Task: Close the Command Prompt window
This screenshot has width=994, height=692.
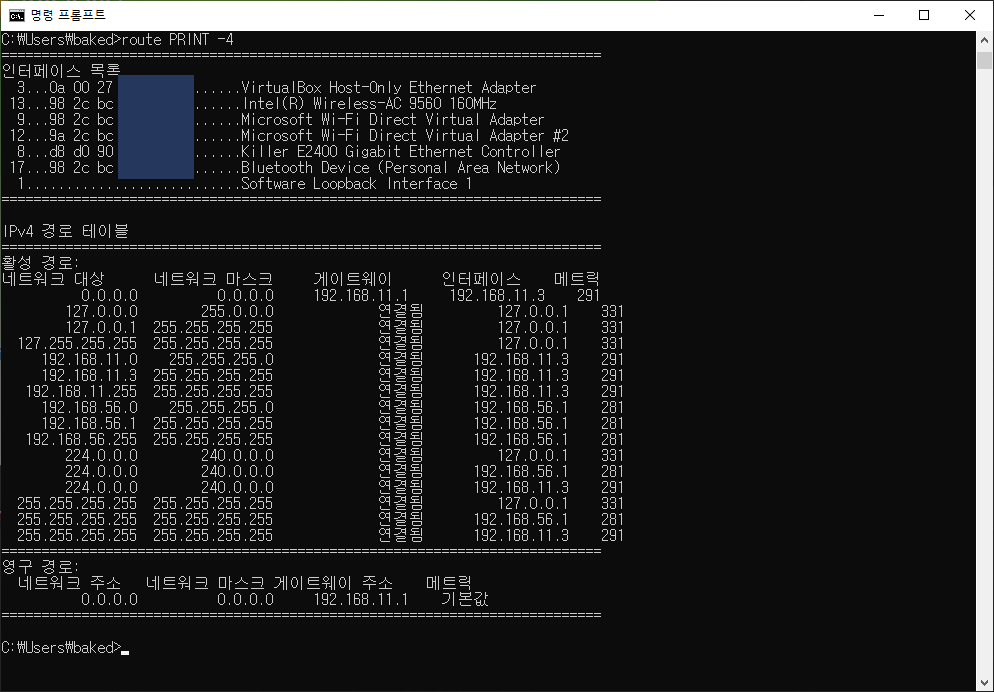Action: tap(970, 15)
